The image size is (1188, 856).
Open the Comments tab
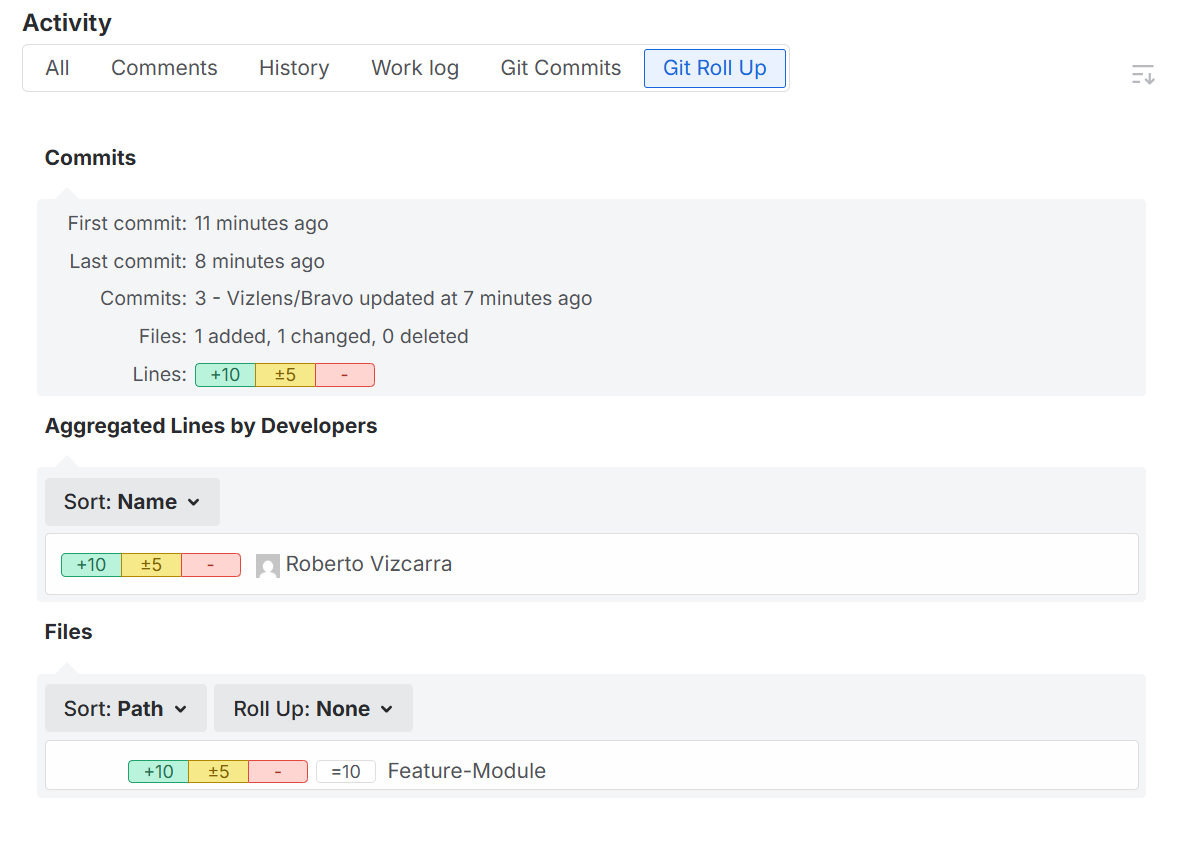pyautogui.click(x=164, y=68)
